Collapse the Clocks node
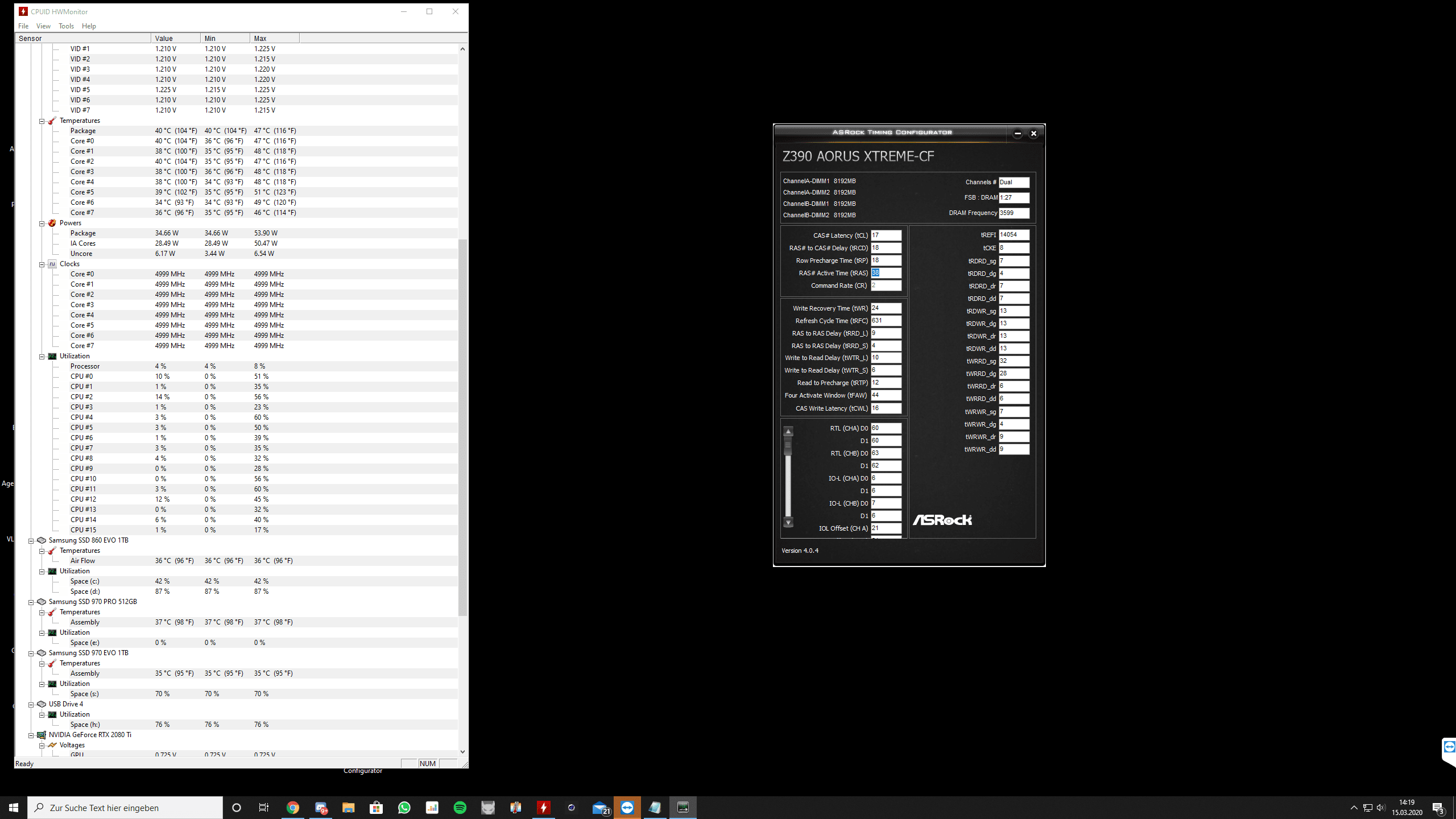Screen dimensions: 1456x819 tap(42, 264)
